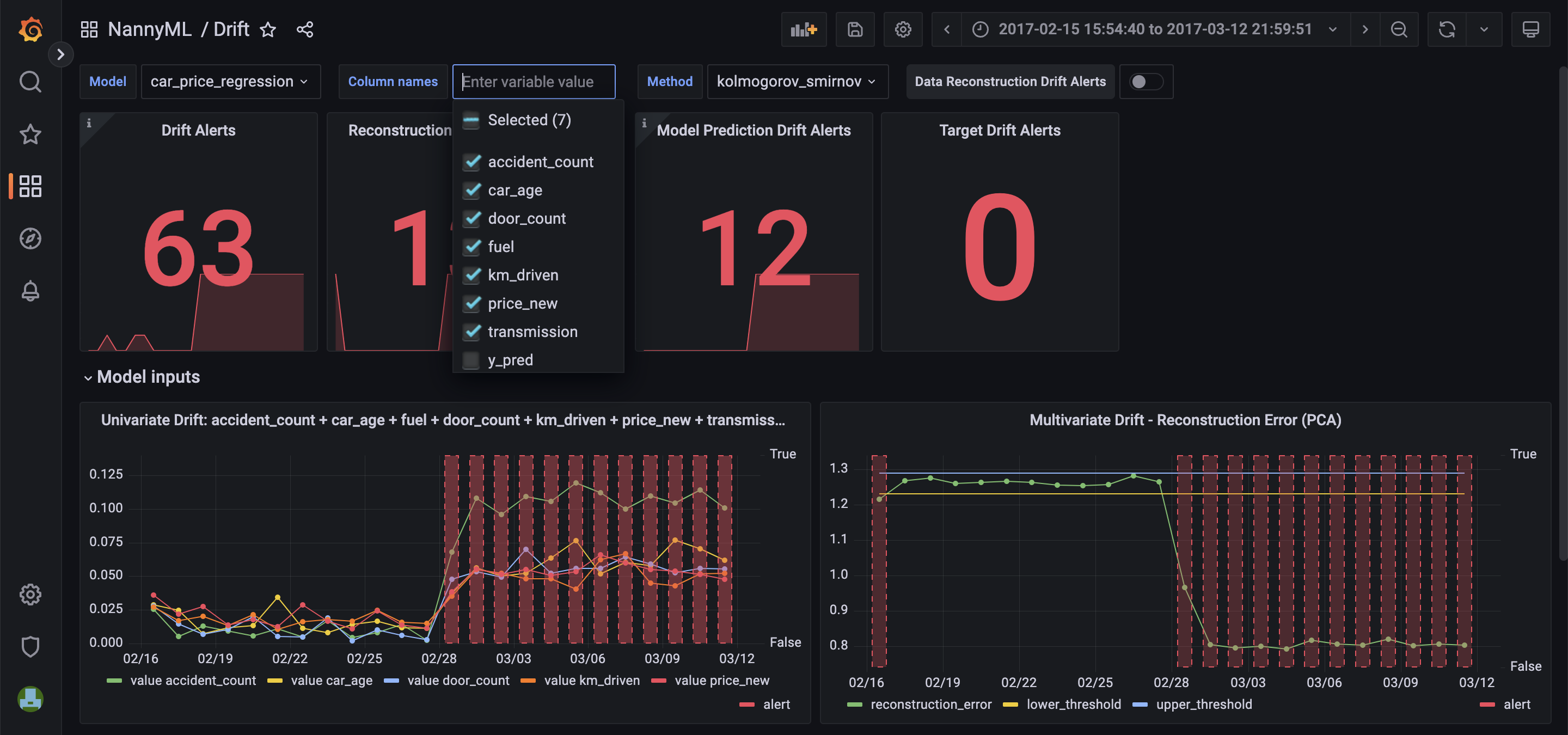The width and height of the screenshot is (1568, 735).
Task: Toggle Data Reconstruction Drift Alerts switch
Action: click(1146, 82)
